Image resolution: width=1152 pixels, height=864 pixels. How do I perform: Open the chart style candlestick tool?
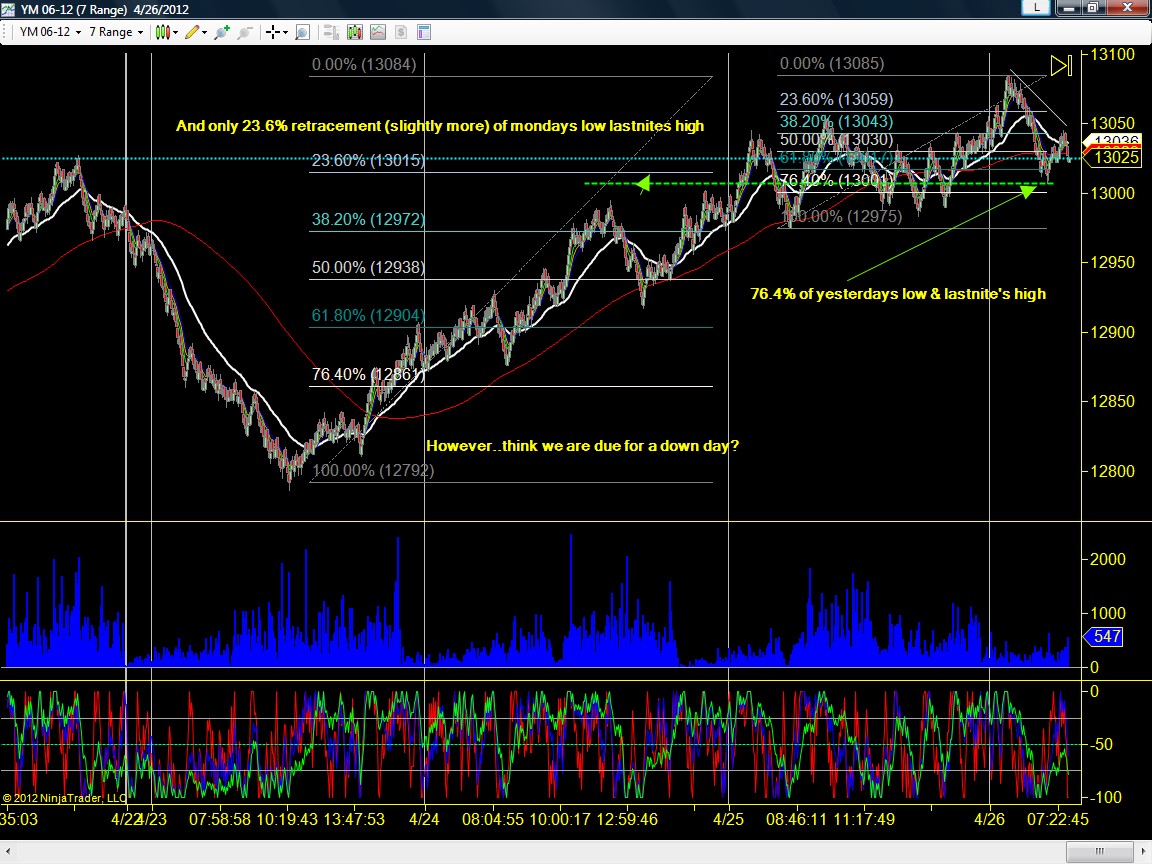tap(162, 32)
